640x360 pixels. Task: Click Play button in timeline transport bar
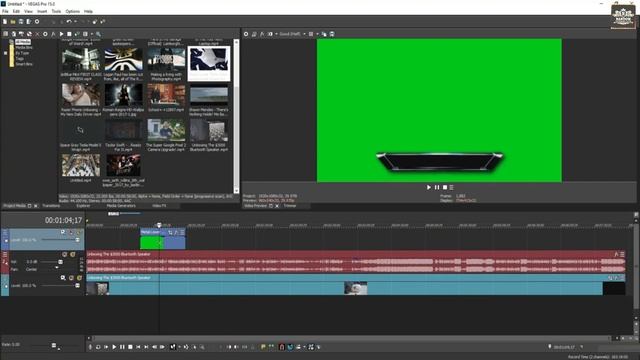[x=114, y=347]
